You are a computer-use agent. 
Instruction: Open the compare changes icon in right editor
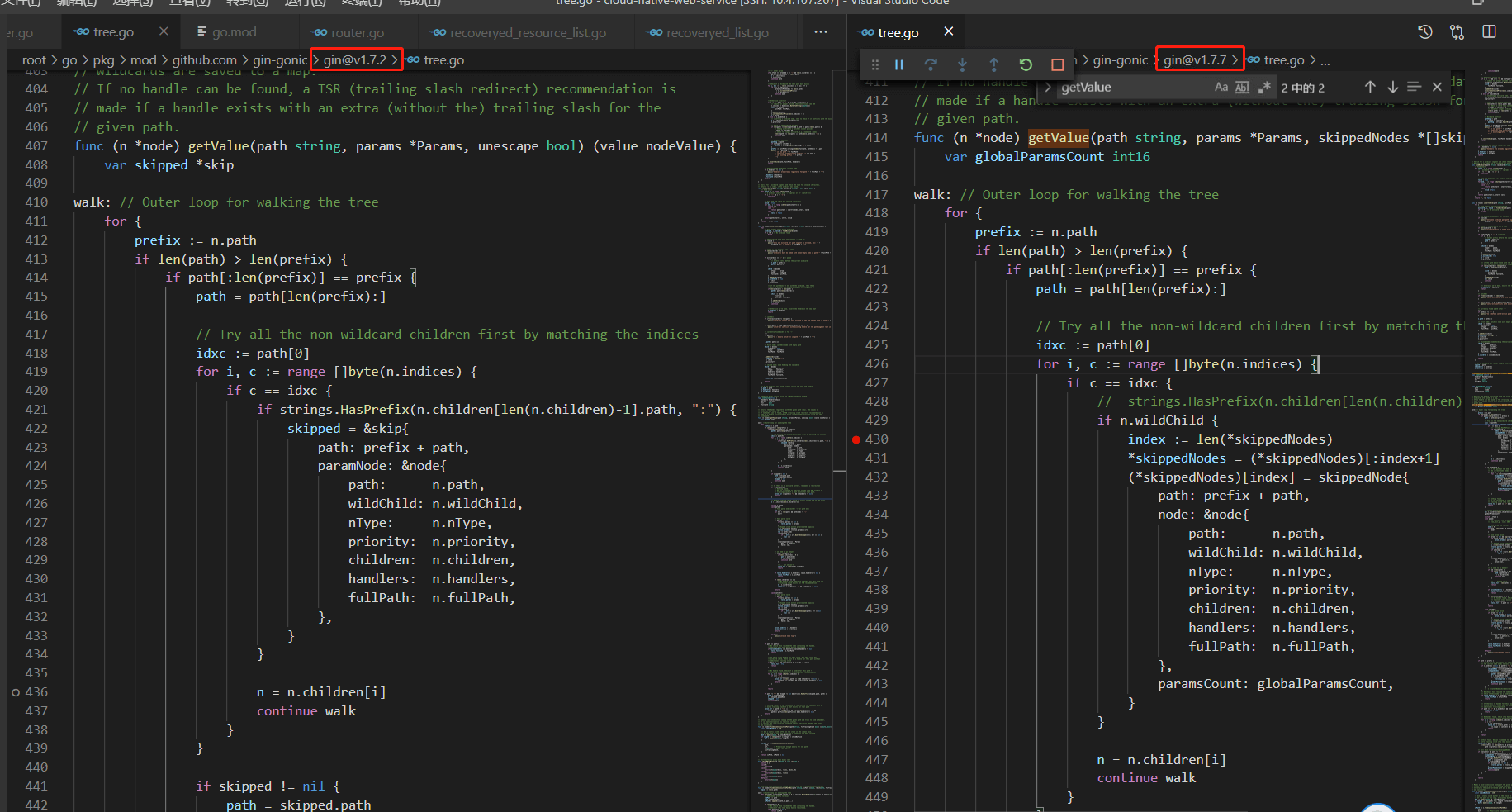[x=1457, y=32]
